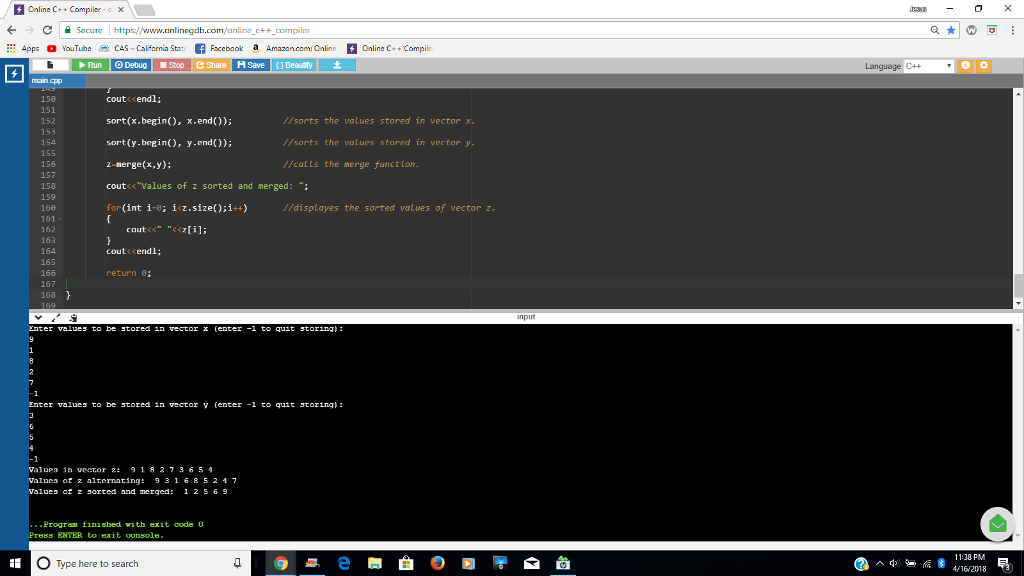This screenshot has width=1024, height=576.
Task: Open Microsoft Store from the taskbar
Action: coord(406,563)
